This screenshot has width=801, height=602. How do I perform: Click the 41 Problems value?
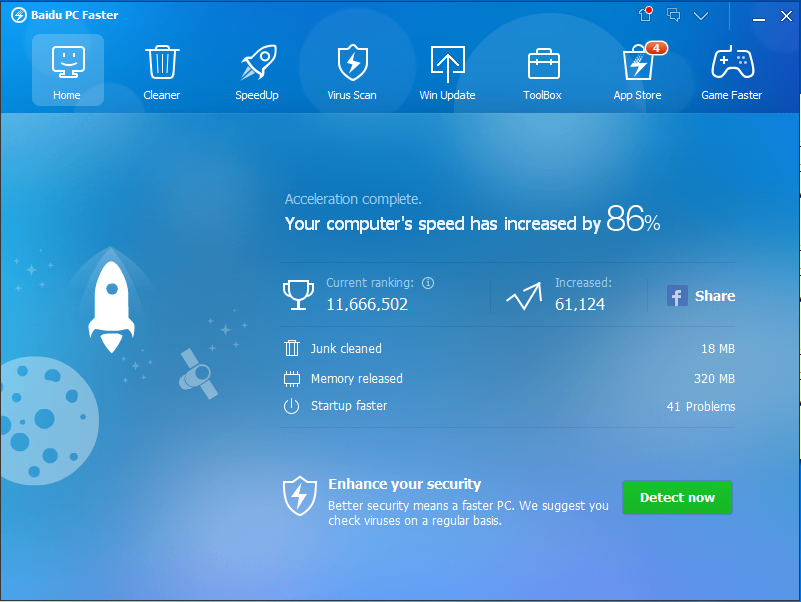[701, 407]
